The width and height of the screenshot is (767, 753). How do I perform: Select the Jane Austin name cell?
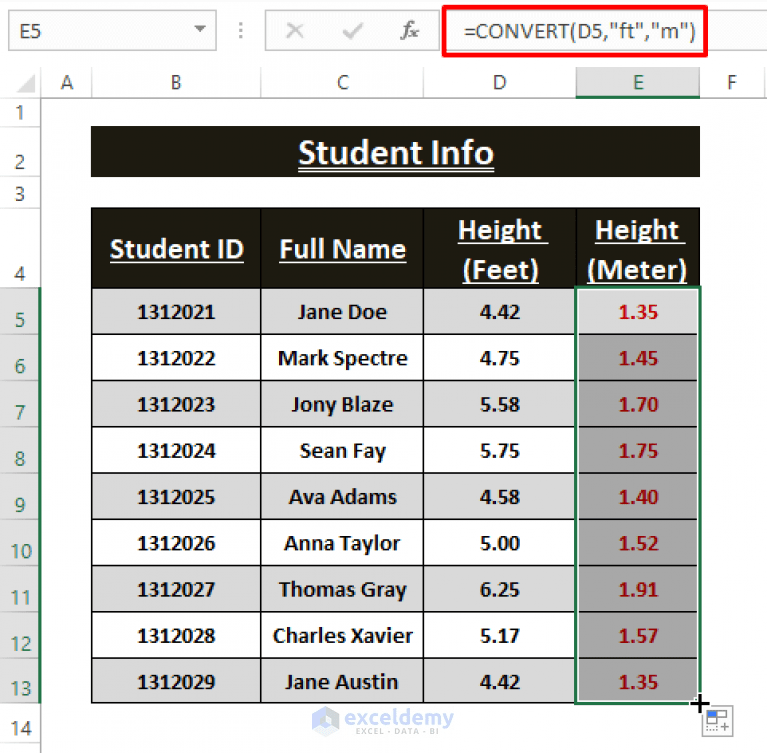point(342,681)
